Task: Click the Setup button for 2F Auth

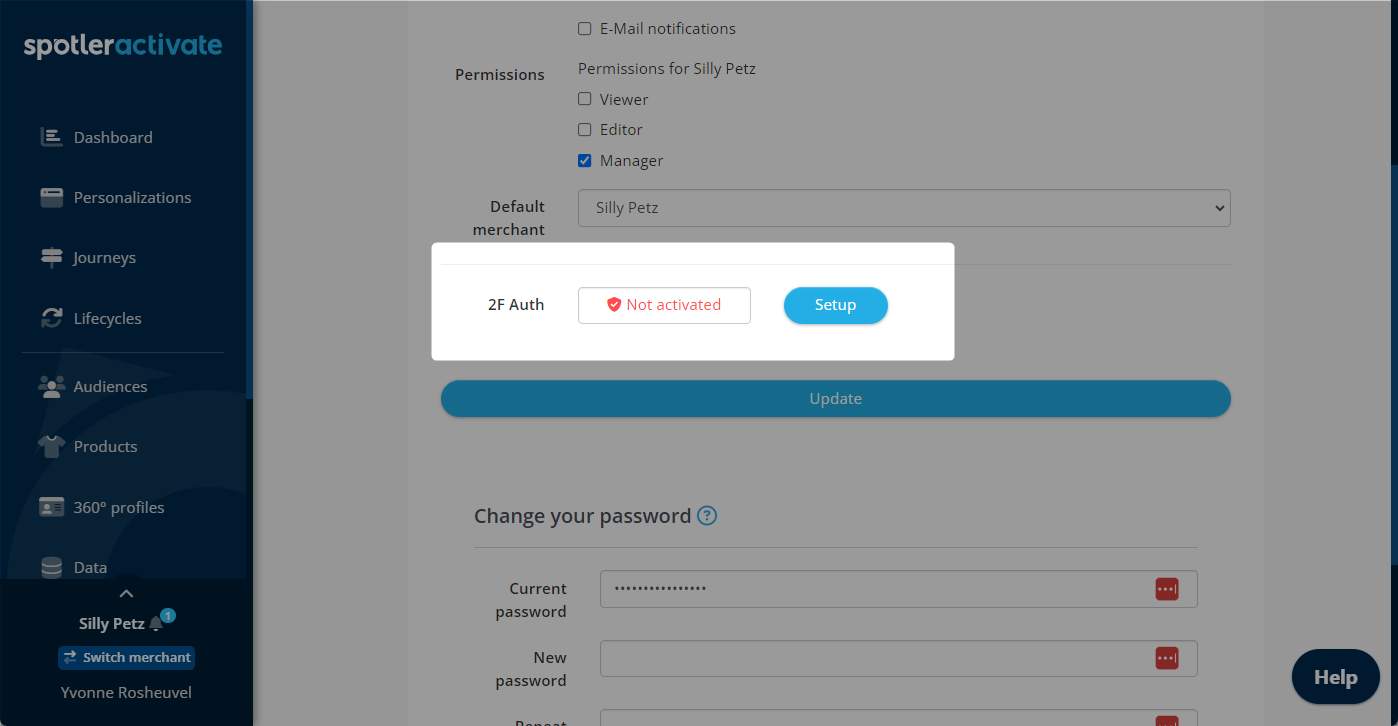Action: coord(835,305)
